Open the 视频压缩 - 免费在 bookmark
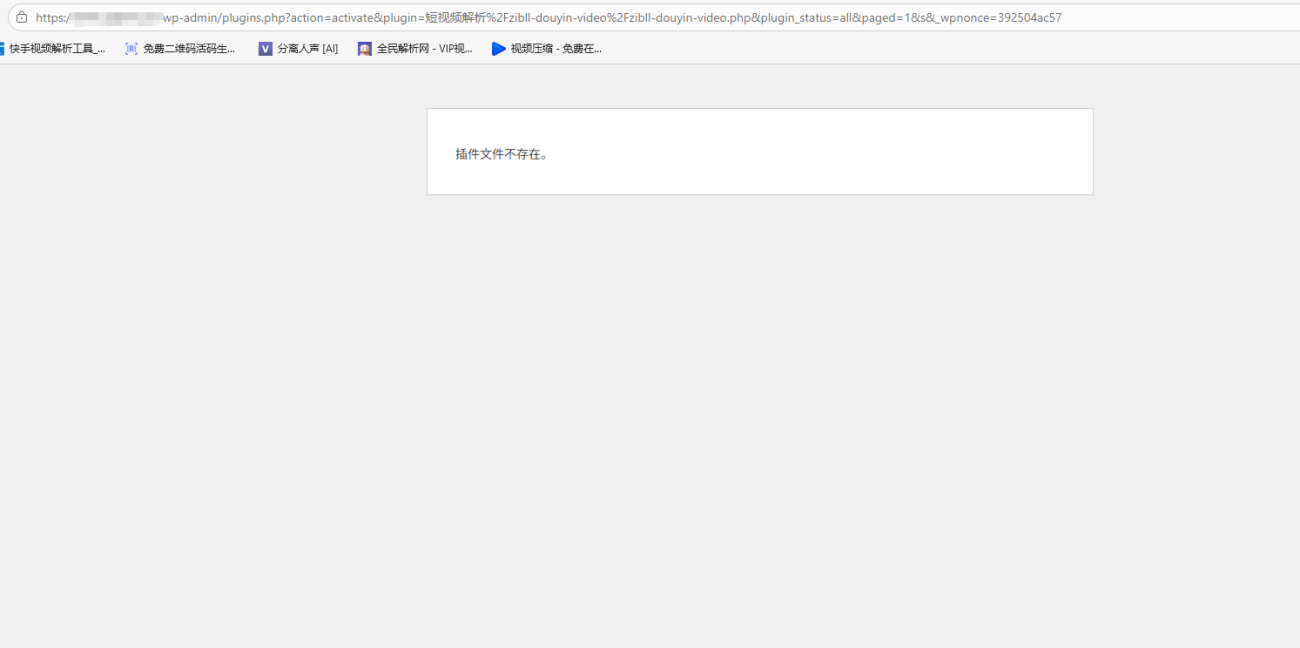 (x=556, y=48)
